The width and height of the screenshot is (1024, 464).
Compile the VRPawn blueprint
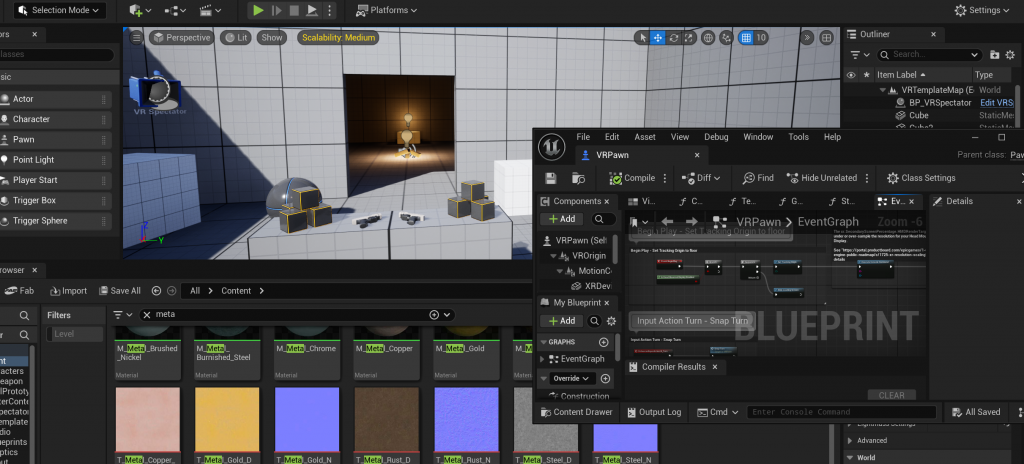tap(632, 178)
